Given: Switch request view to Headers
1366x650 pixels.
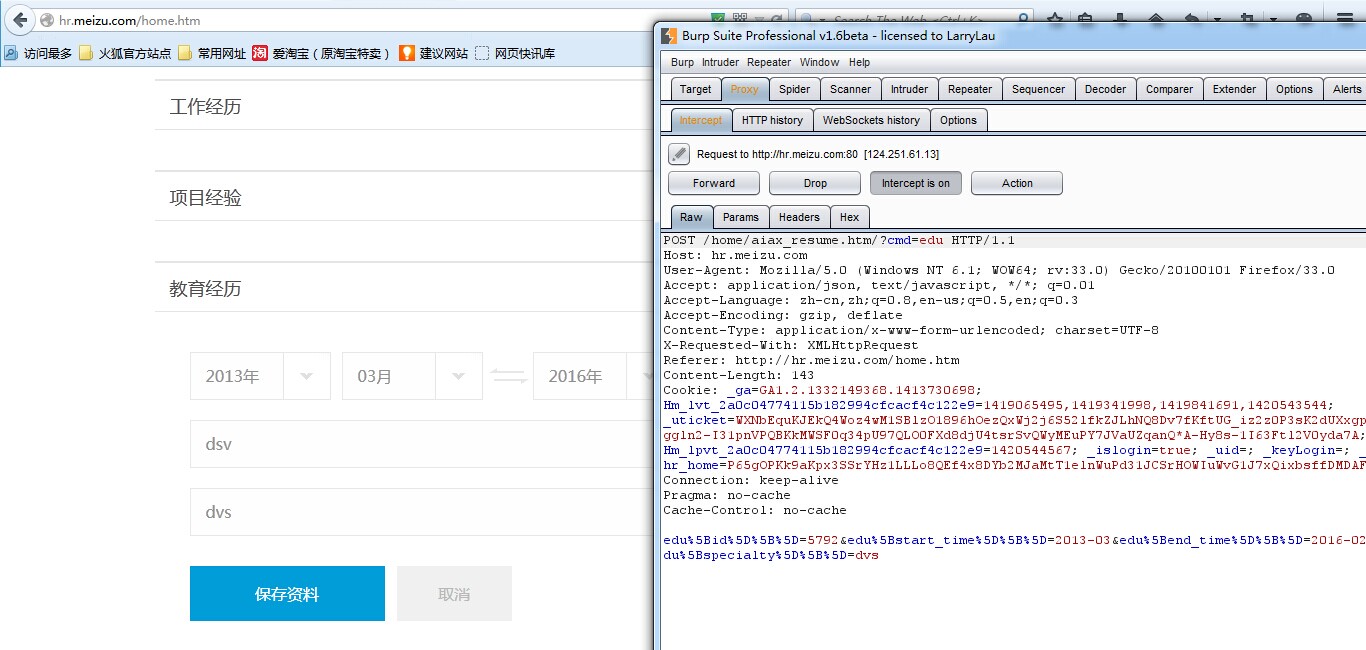Looking at the screenshot, I should pyautogui.click(x=799, y=217).
